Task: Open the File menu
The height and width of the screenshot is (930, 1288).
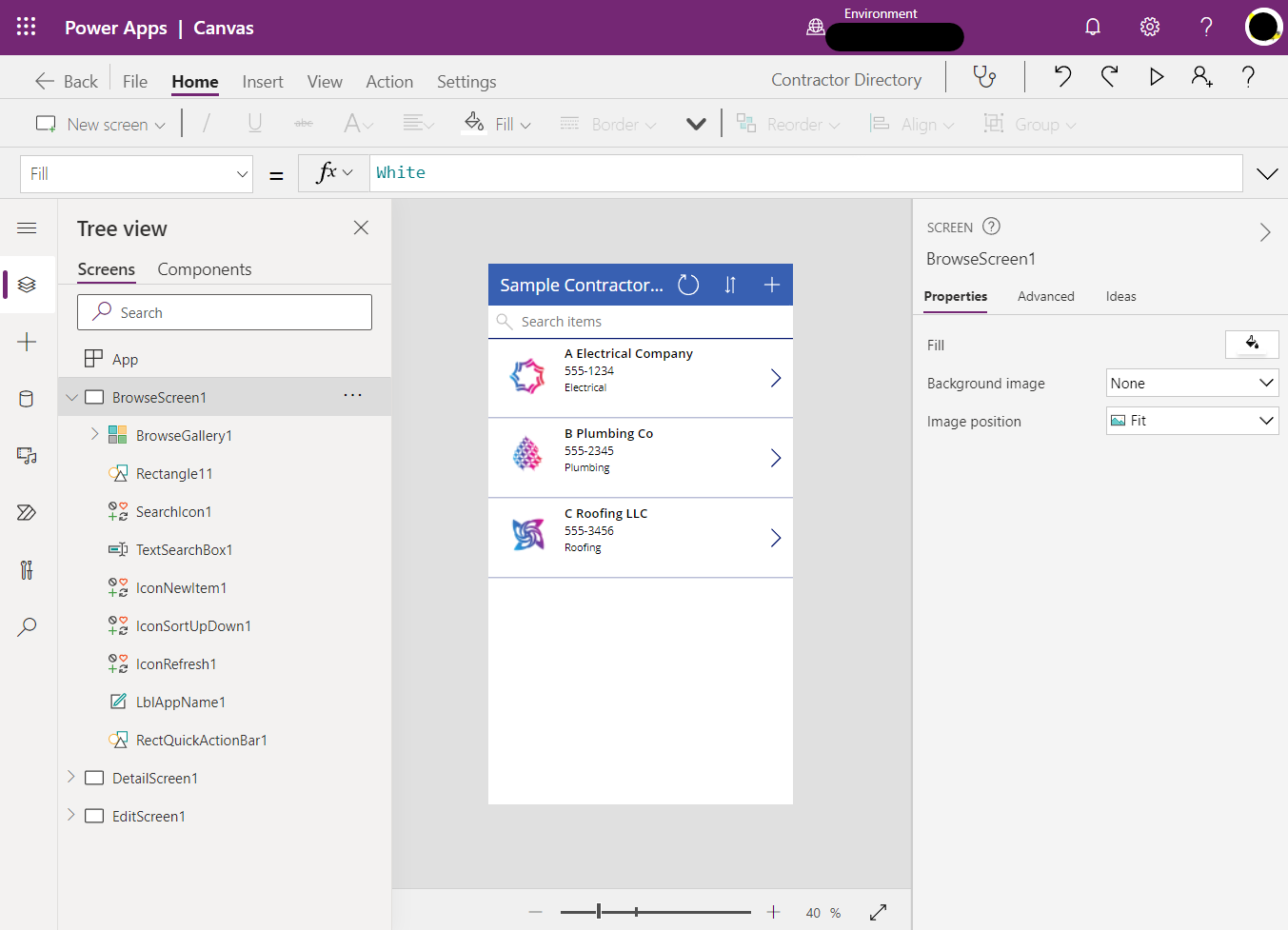Action: (x=135, y=81)
